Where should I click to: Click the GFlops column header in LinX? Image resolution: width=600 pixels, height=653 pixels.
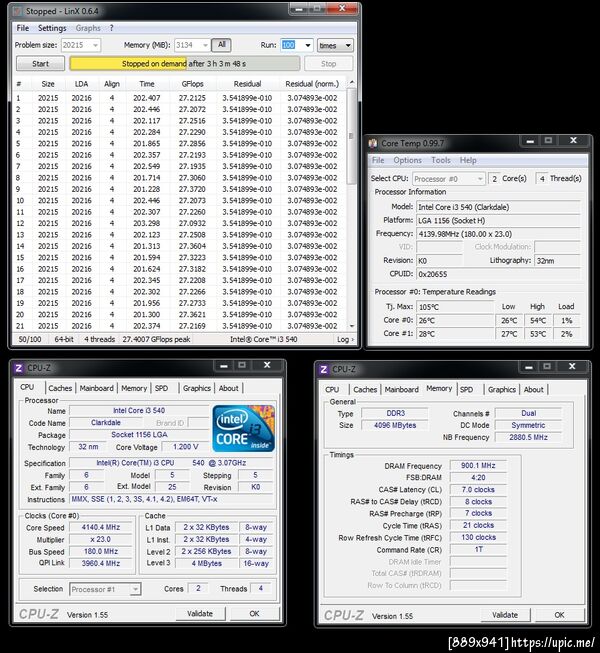click(192, 84)
